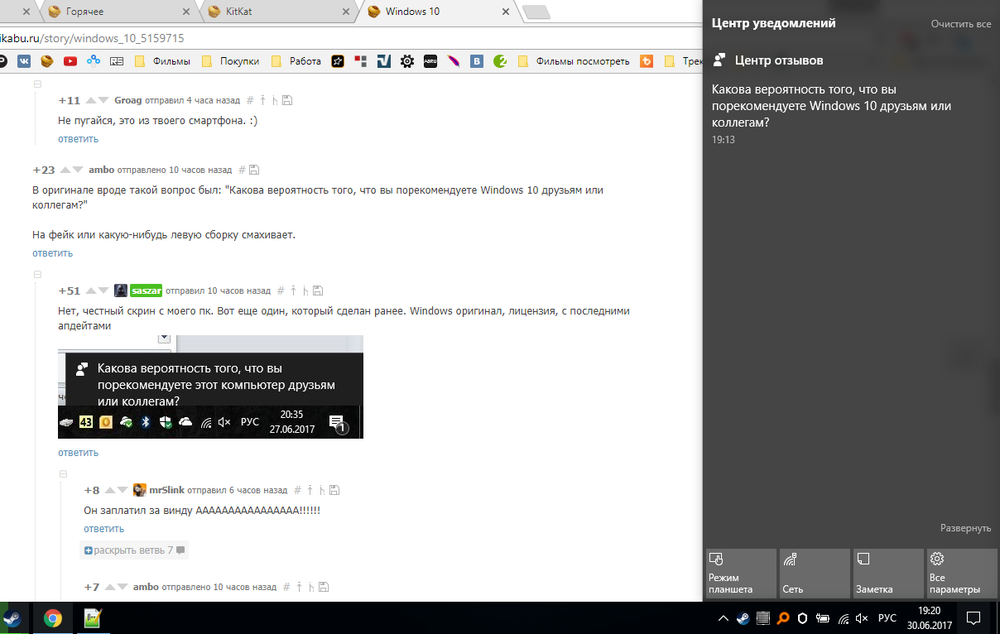Open the VK bookmark icon

tap(23, 61)
